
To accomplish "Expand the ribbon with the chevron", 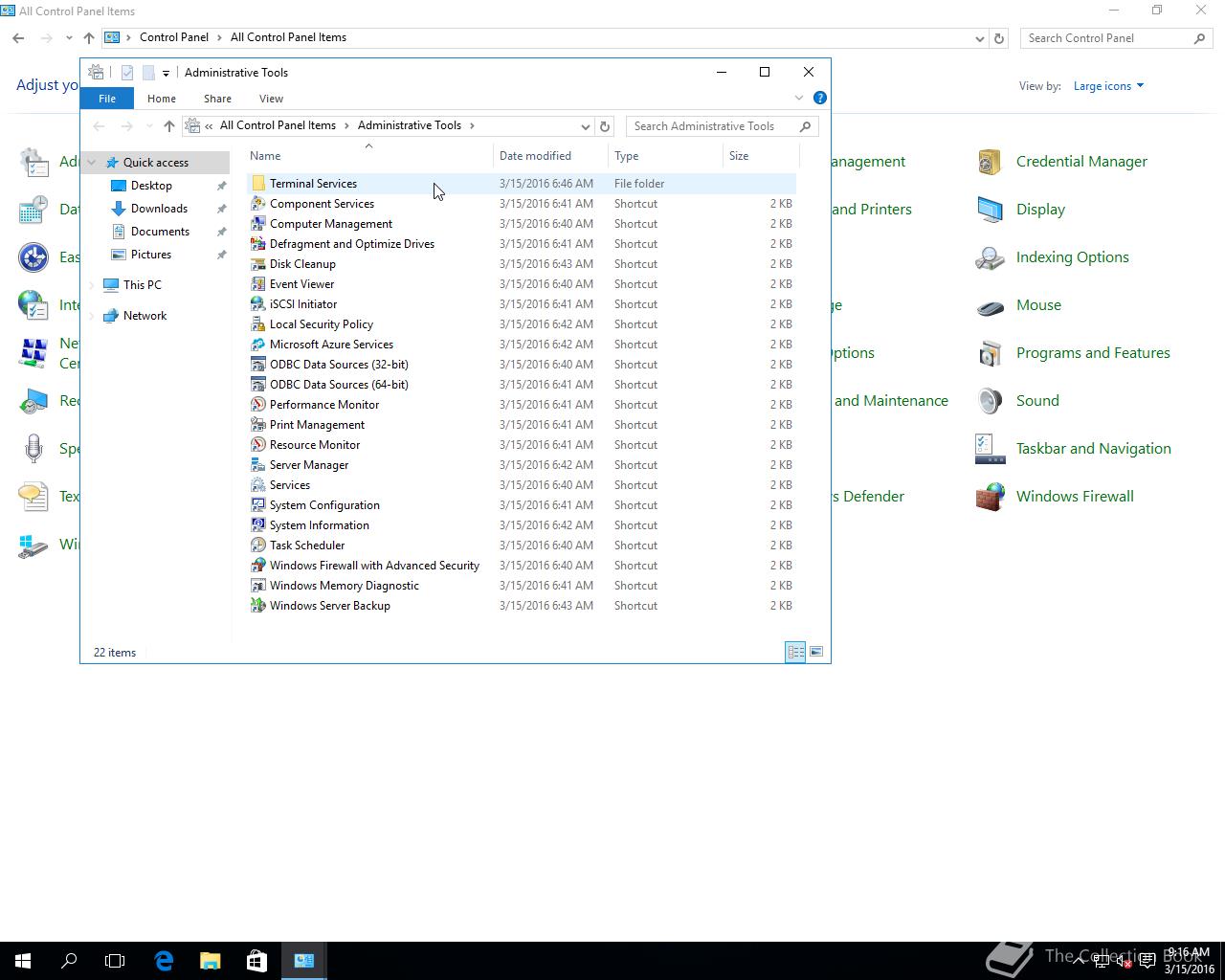I will (x=799, y=98).
